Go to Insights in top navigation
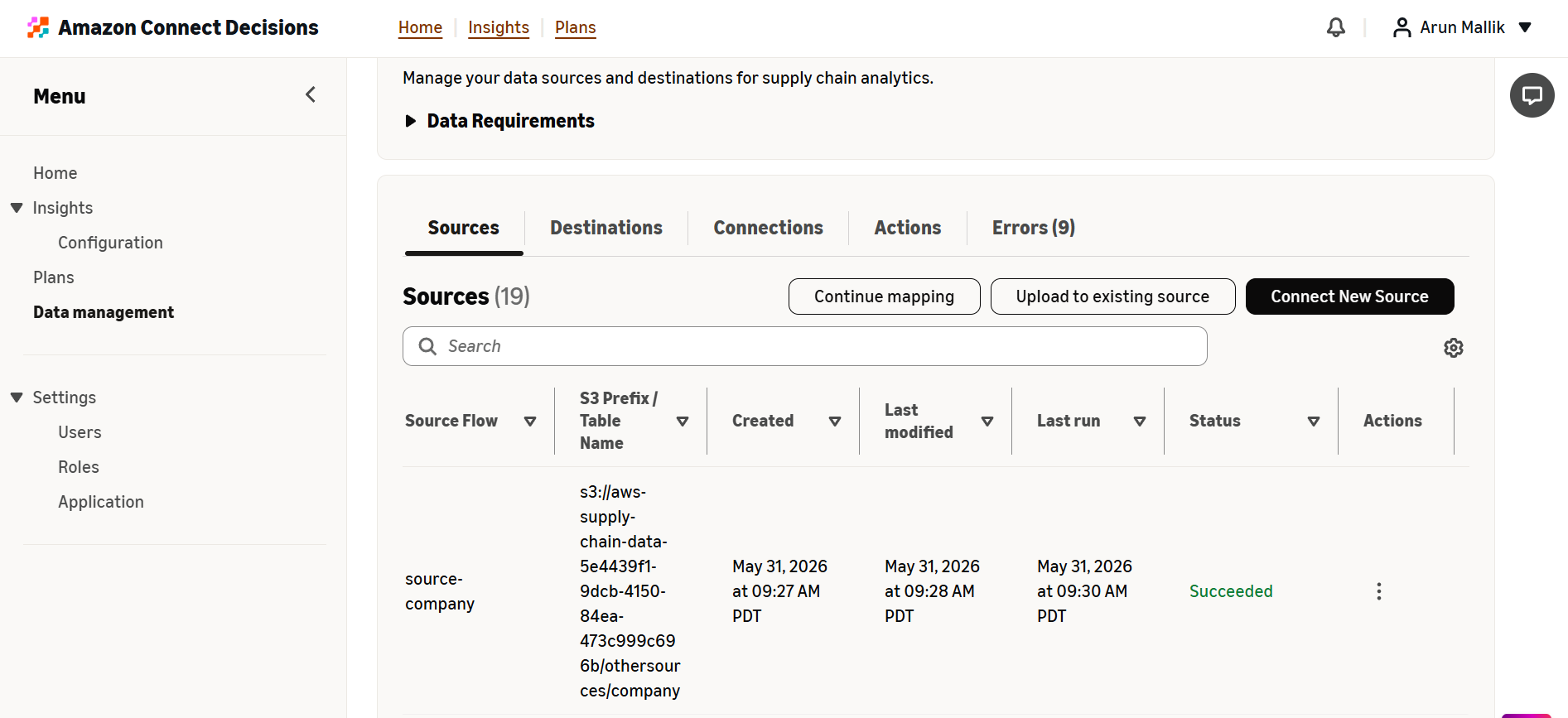The width and height of the screenshot is (1568, 718). [499, 27]
